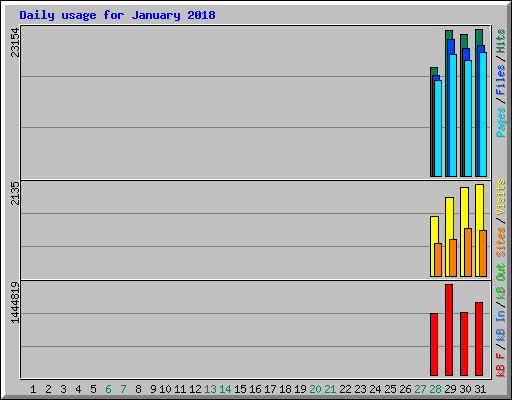This screenshot has width=512, height=400.
Task: Select the 1444819 y-axis value
Action: coord(15,302)
